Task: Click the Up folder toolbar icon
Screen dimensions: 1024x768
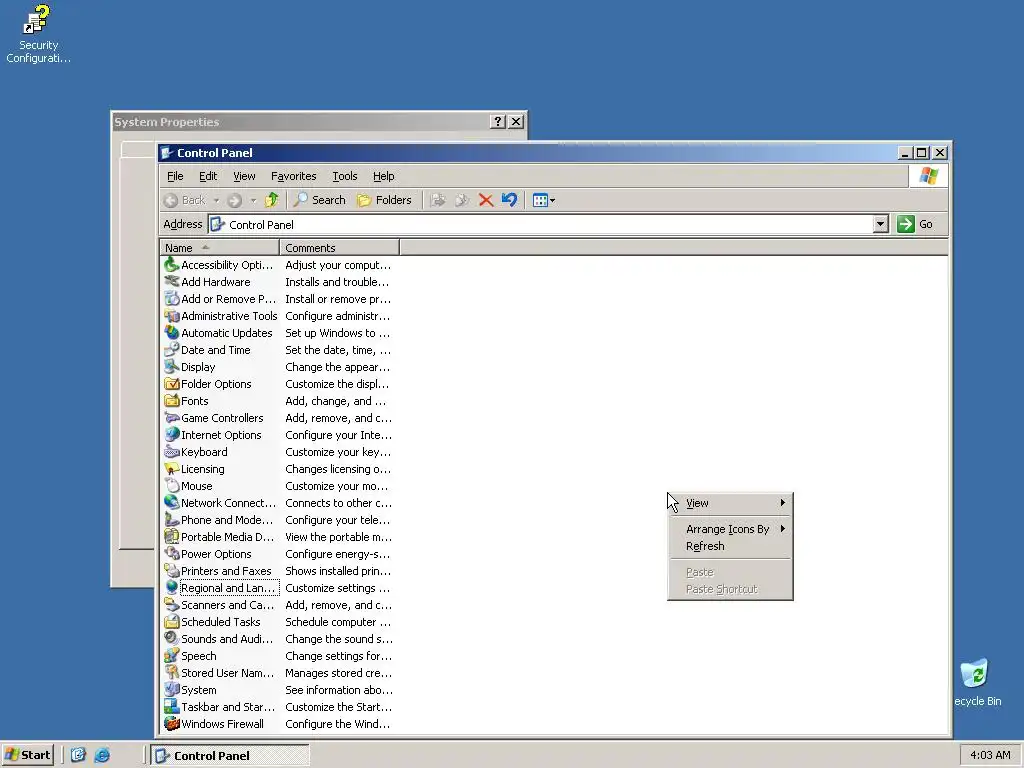Action: [x=272, y=200]
